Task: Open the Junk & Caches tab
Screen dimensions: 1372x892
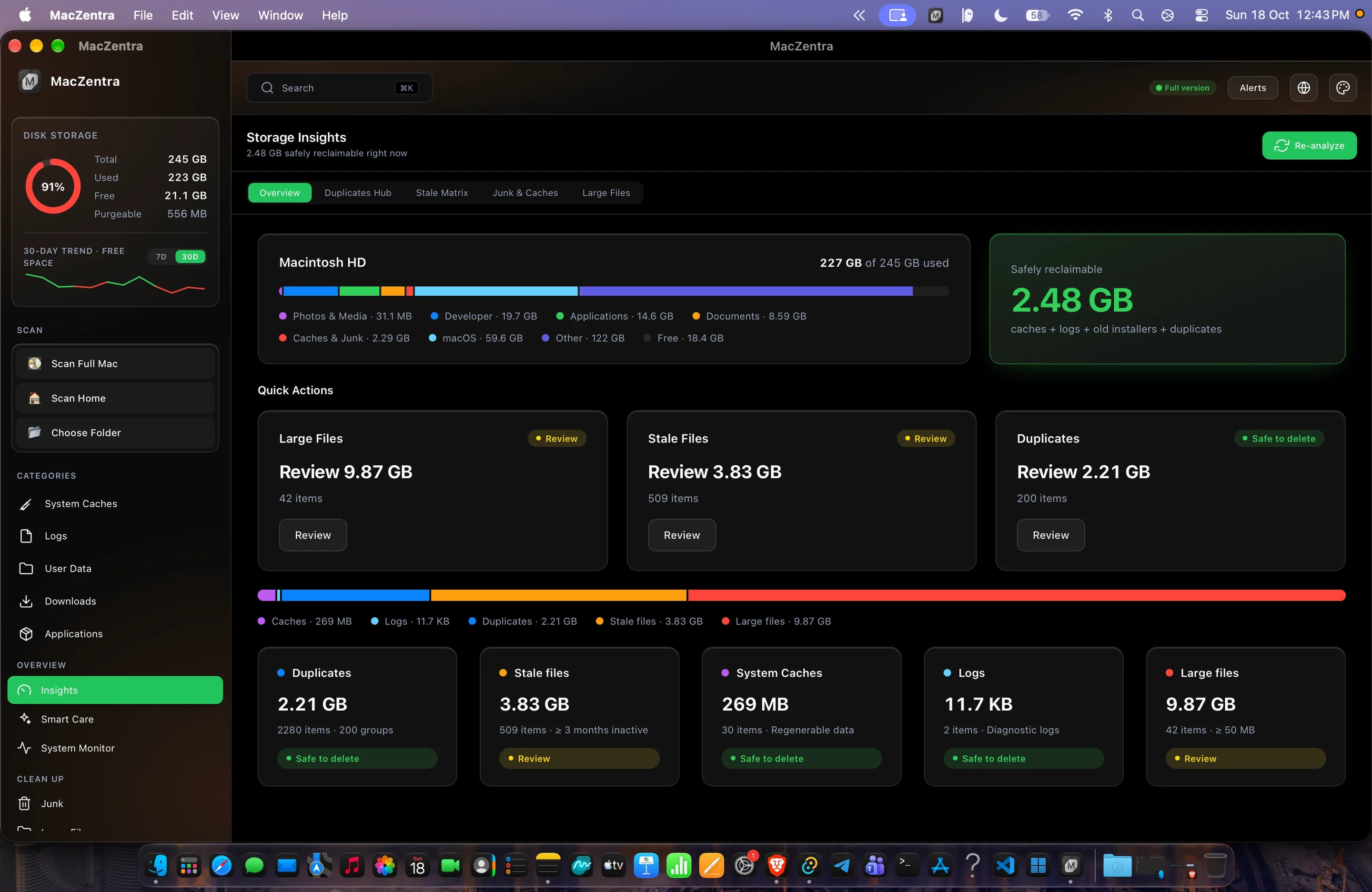Action: [x=525, y=192]
